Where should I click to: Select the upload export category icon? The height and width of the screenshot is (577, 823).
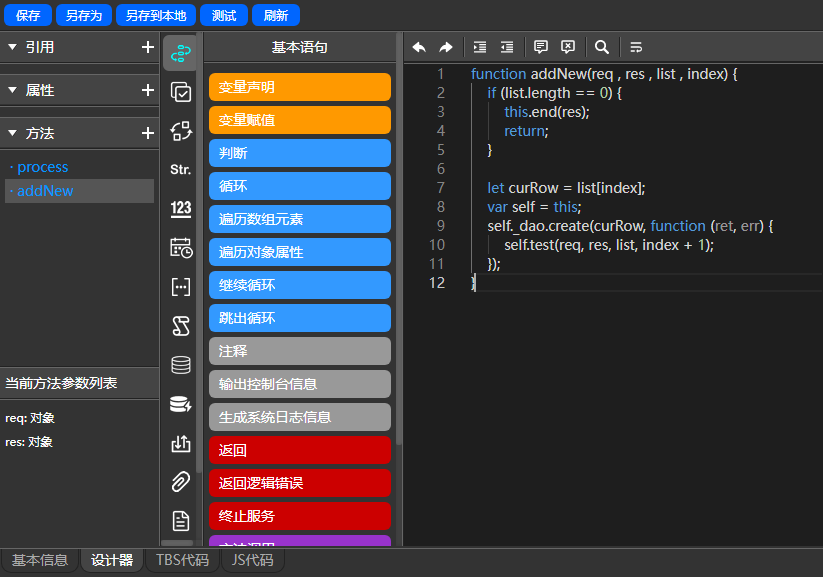point(181,443)
